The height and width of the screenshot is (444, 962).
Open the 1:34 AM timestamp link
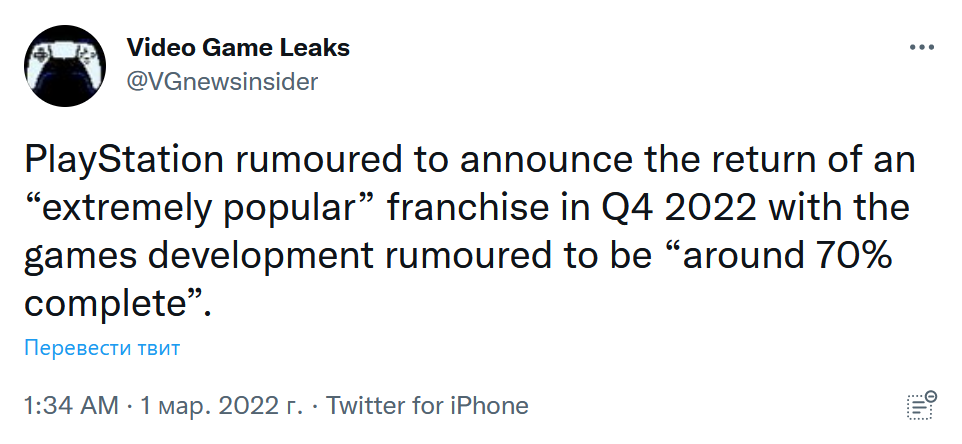click(x=71, y=405)
